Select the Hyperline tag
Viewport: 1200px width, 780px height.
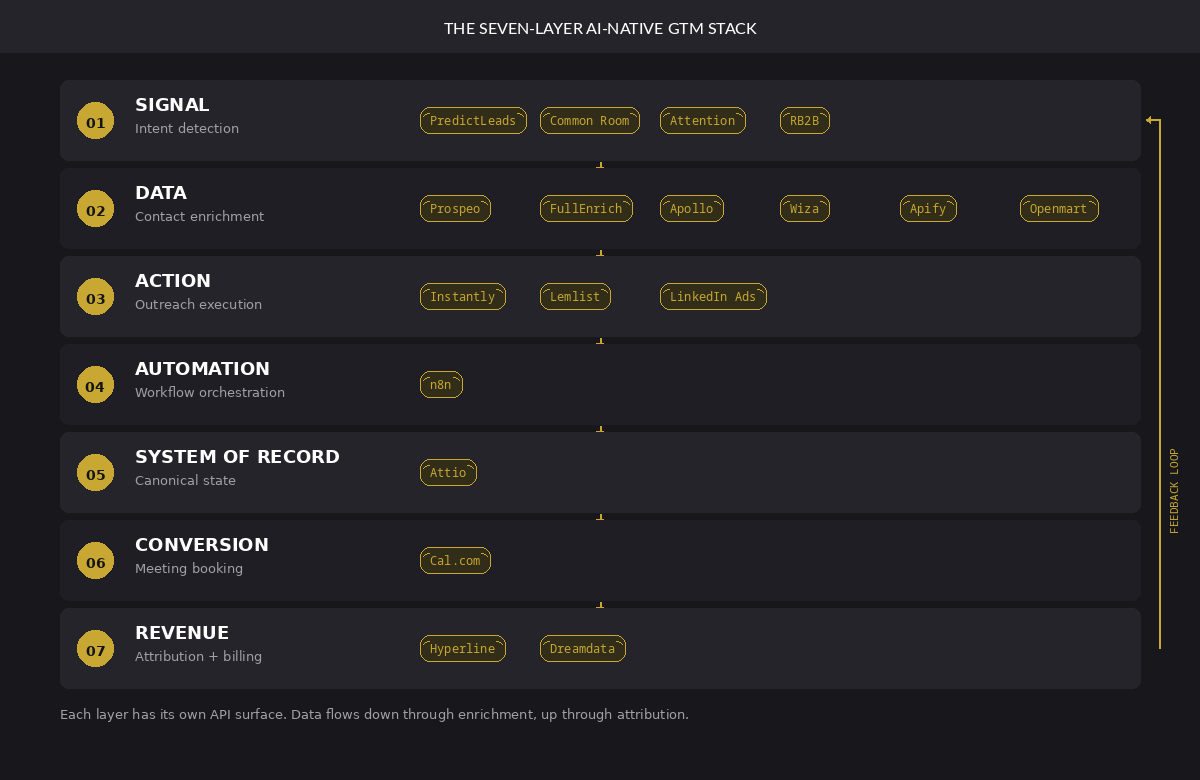click(x=463, y=649)
